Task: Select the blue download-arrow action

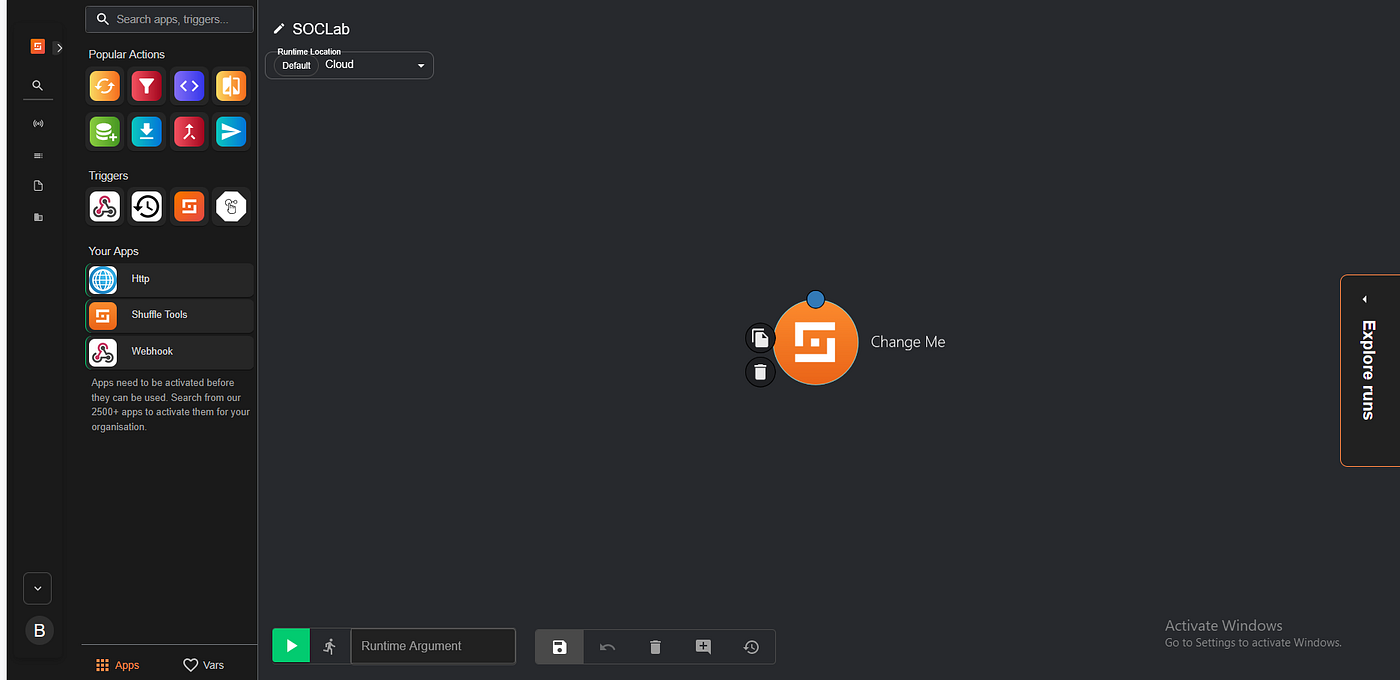Action: (147, 132)
